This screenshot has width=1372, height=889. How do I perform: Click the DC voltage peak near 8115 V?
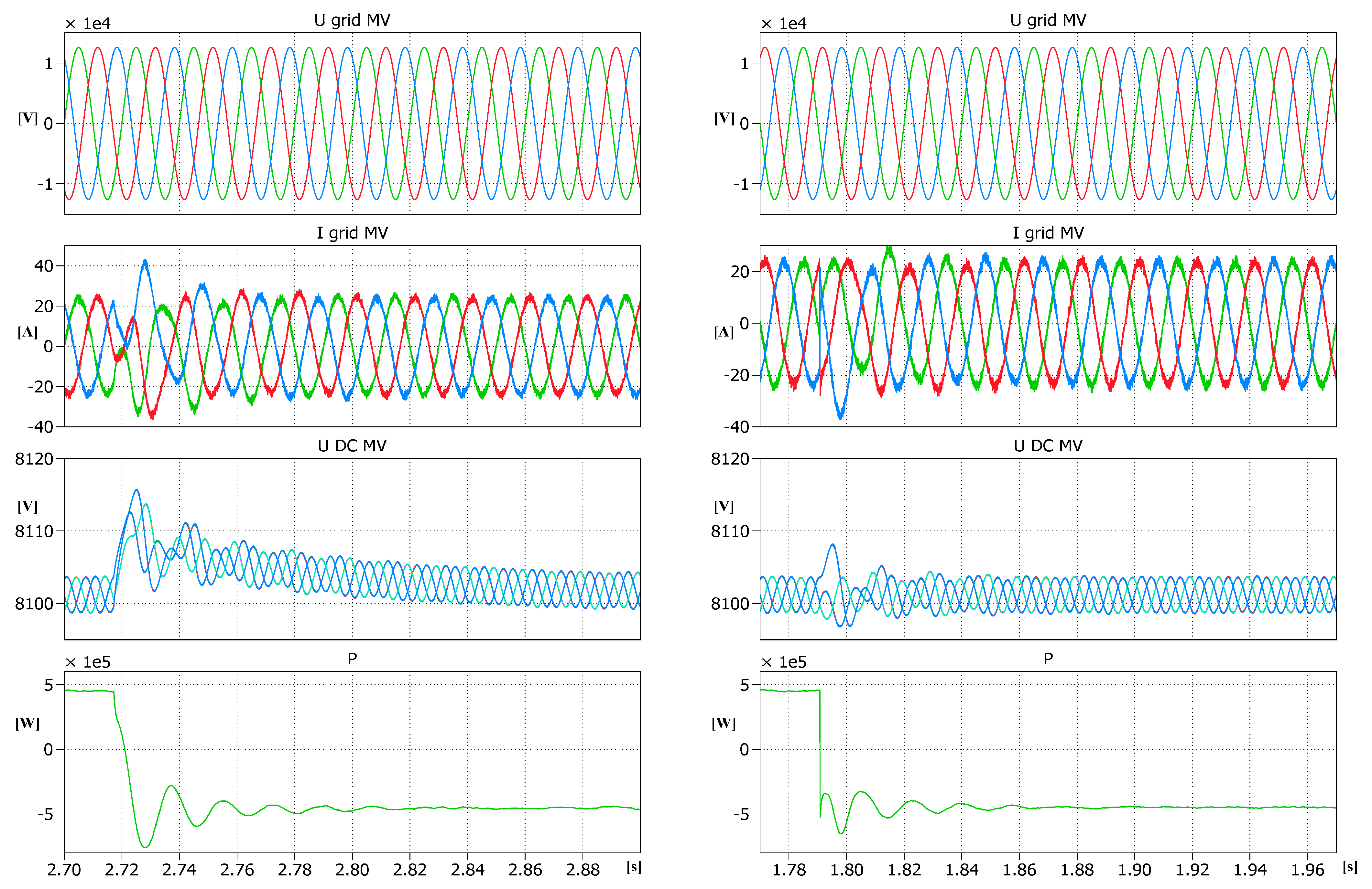click(x=136, y=490)
